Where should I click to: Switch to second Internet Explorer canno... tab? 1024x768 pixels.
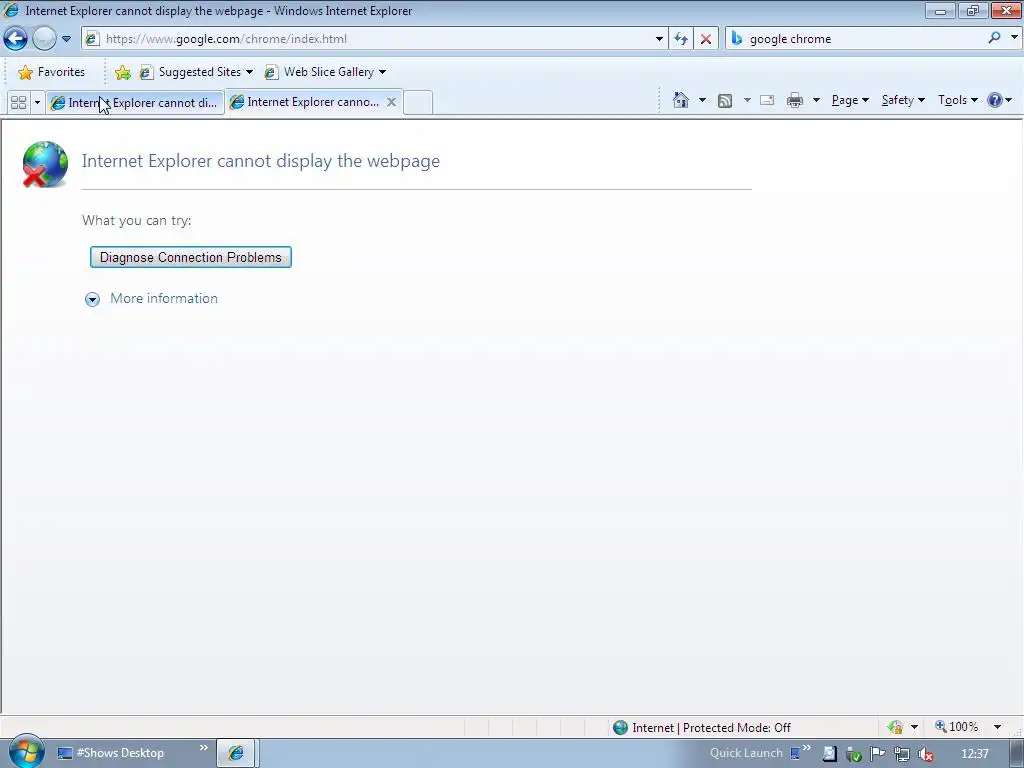306,102
